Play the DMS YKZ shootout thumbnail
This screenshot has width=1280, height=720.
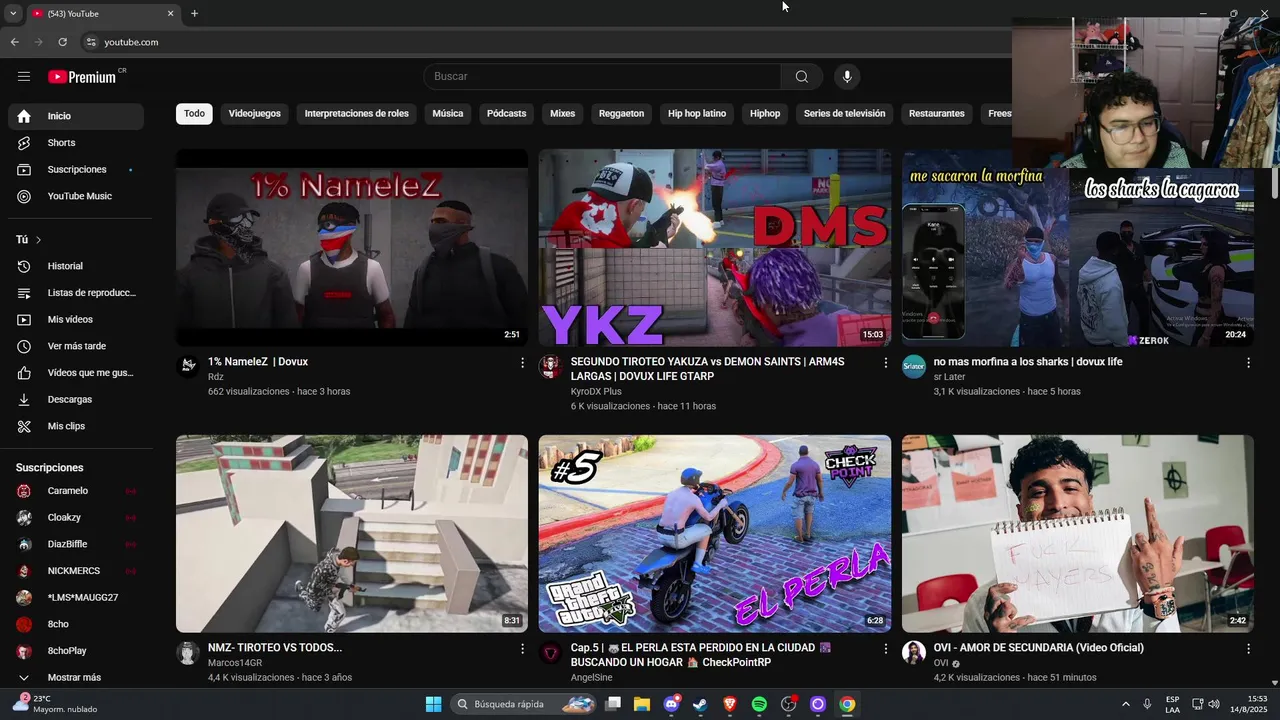(715, 248)
